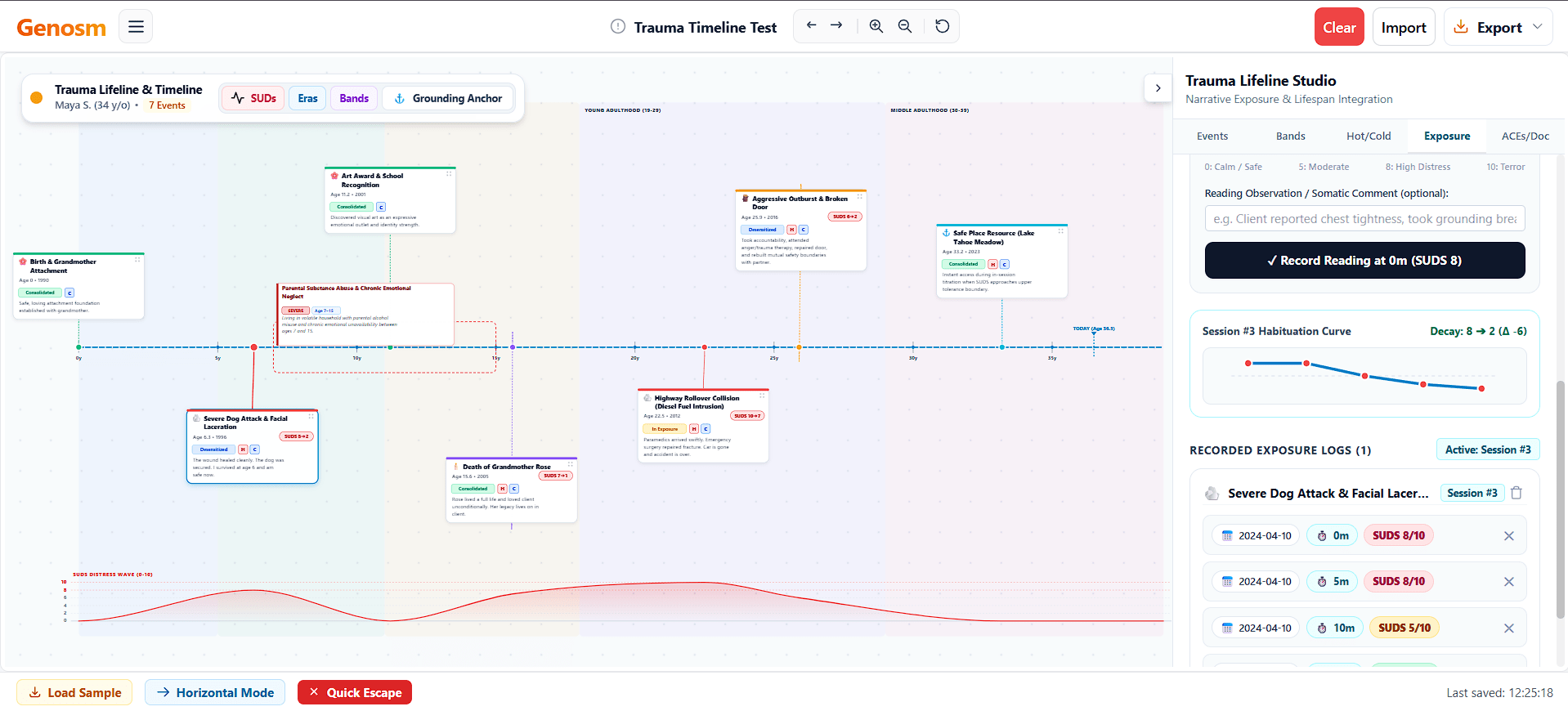
Task: Click the Import button
Action: (x=1404, y=27)
